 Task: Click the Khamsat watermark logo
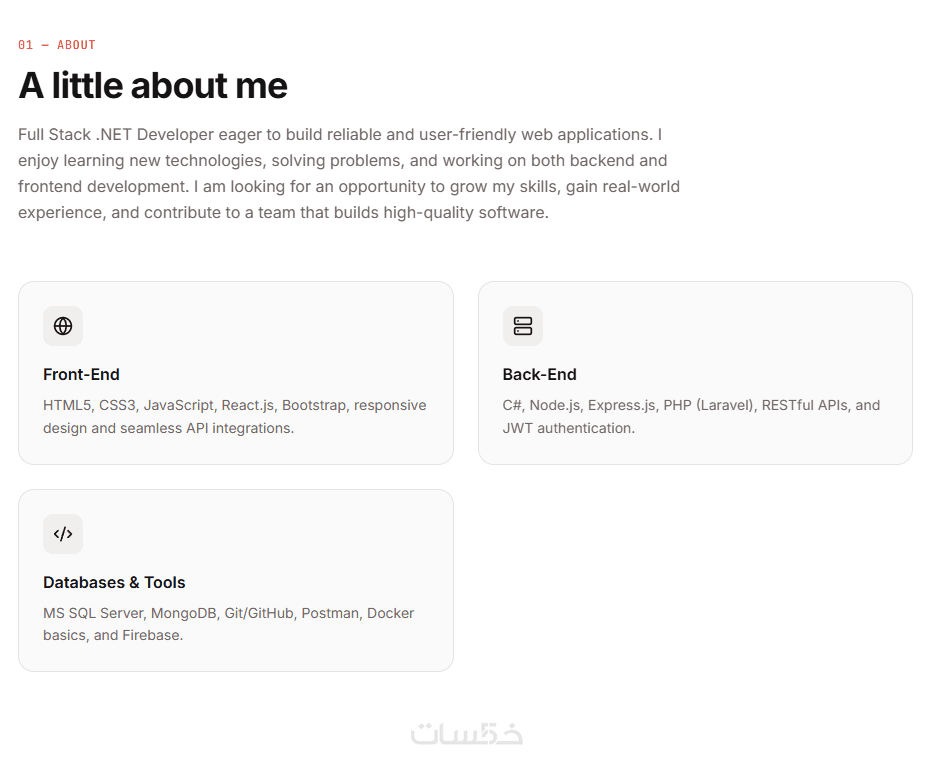(467, 733)
